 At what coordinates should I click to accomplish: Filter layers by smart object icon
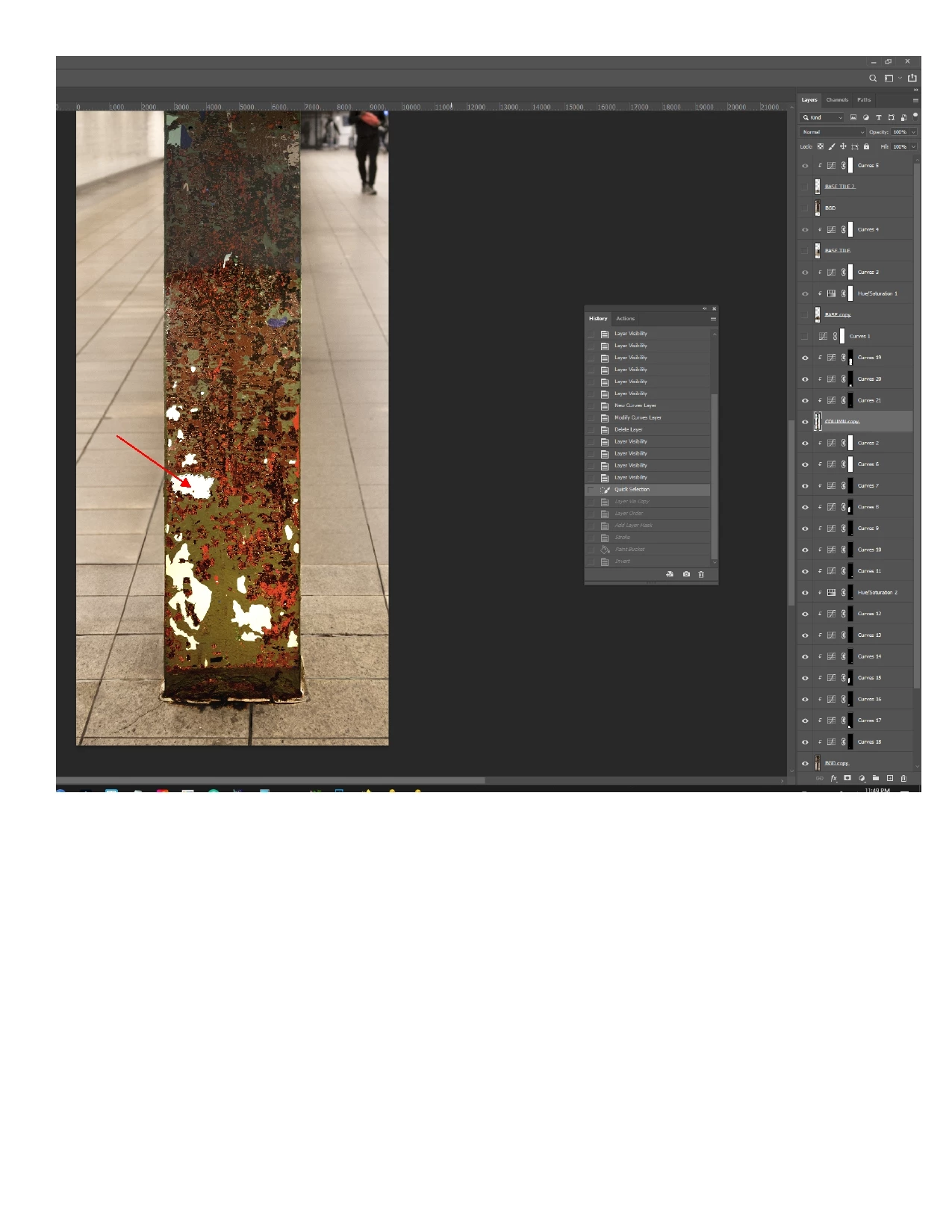tap(903, 117)
